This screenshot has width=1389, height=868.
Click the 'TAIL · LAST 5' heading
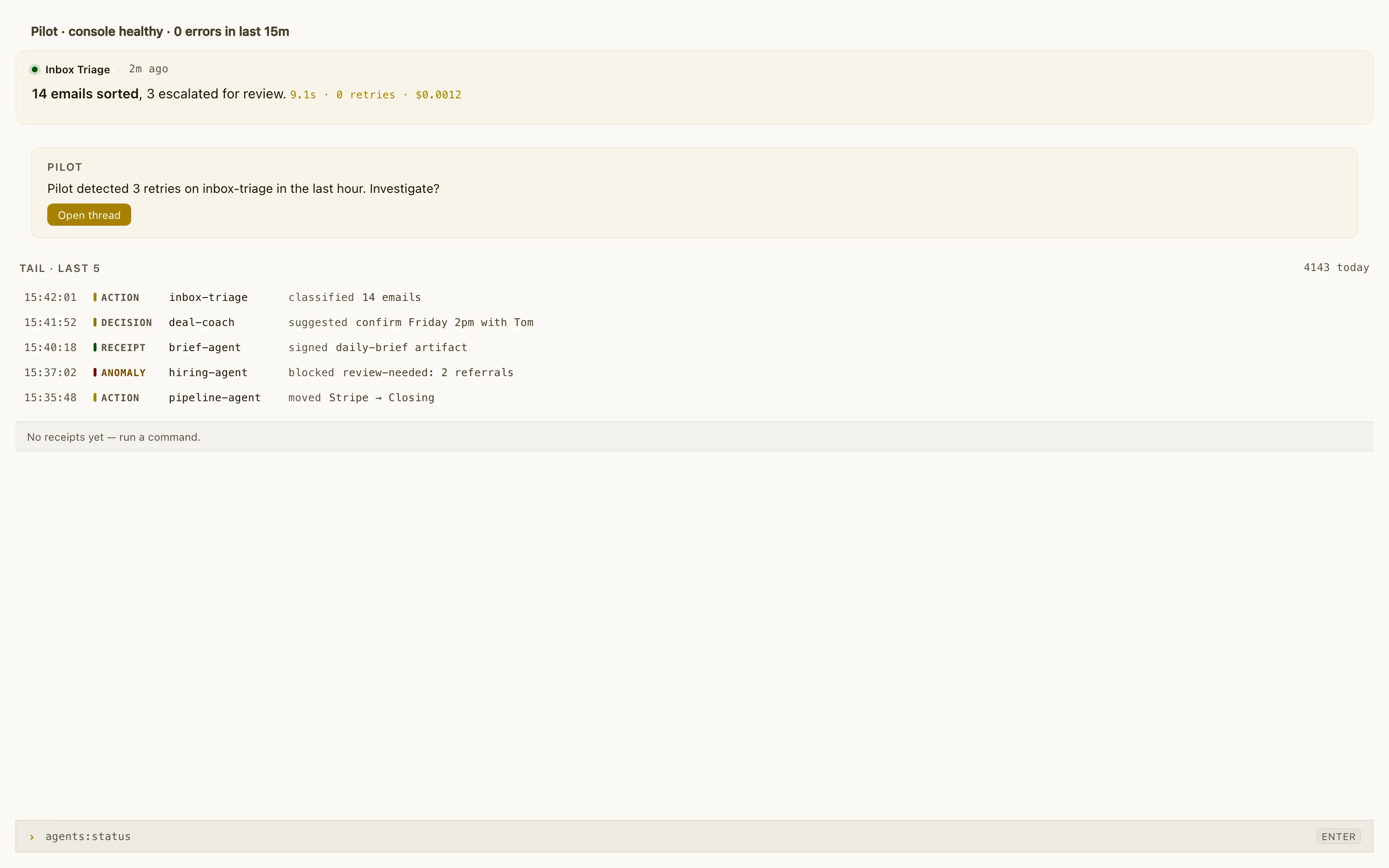click(x=60, y=268)
